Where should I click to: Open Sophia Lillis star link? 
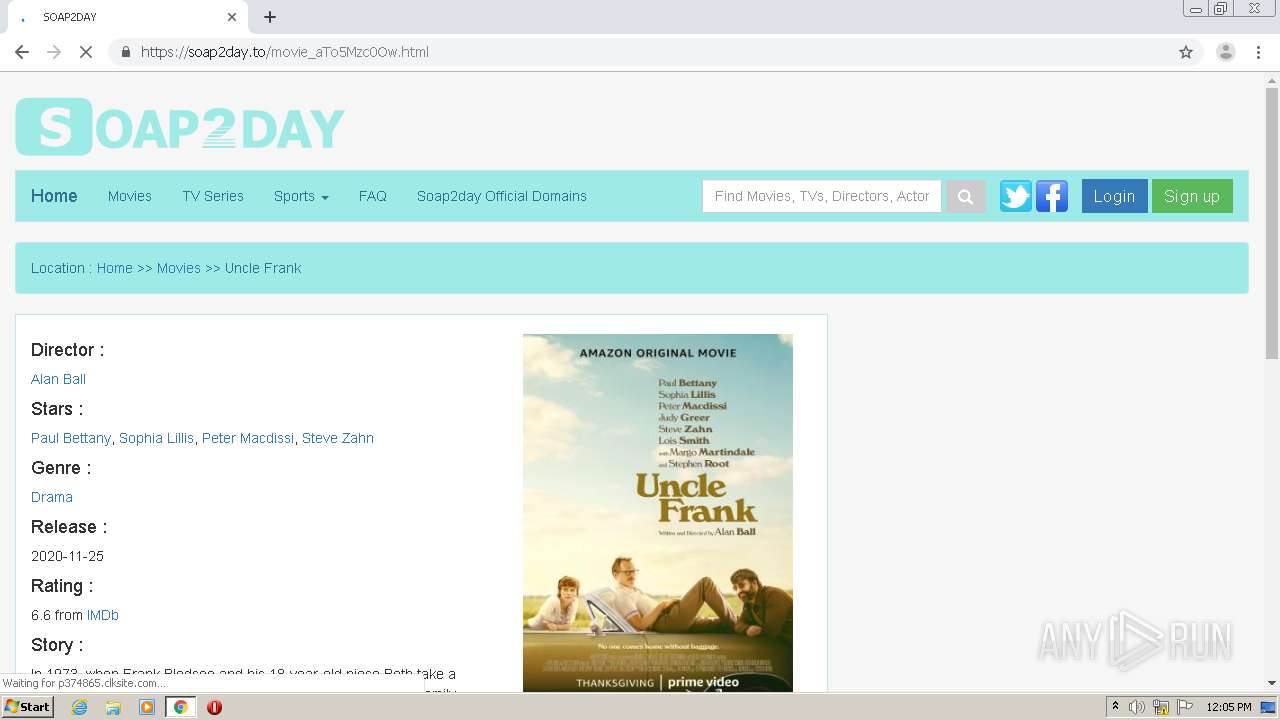(156, 438)
